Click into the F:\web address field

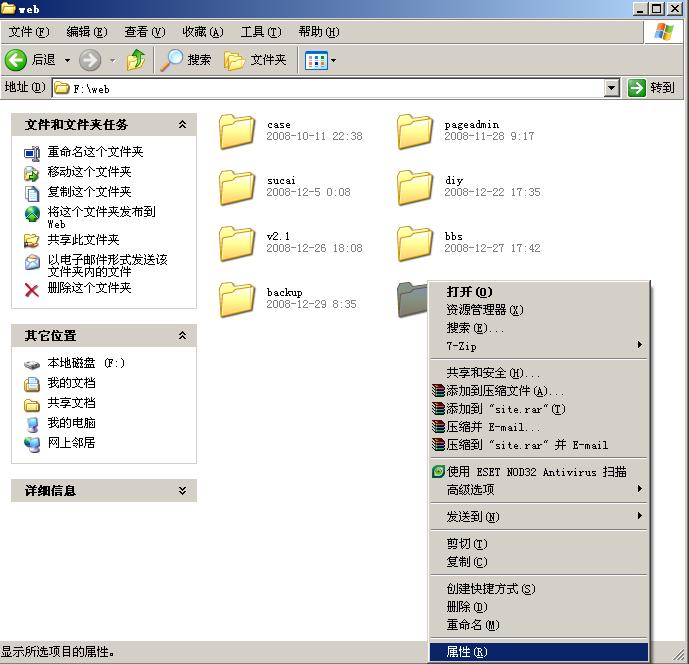pos(329,88)
